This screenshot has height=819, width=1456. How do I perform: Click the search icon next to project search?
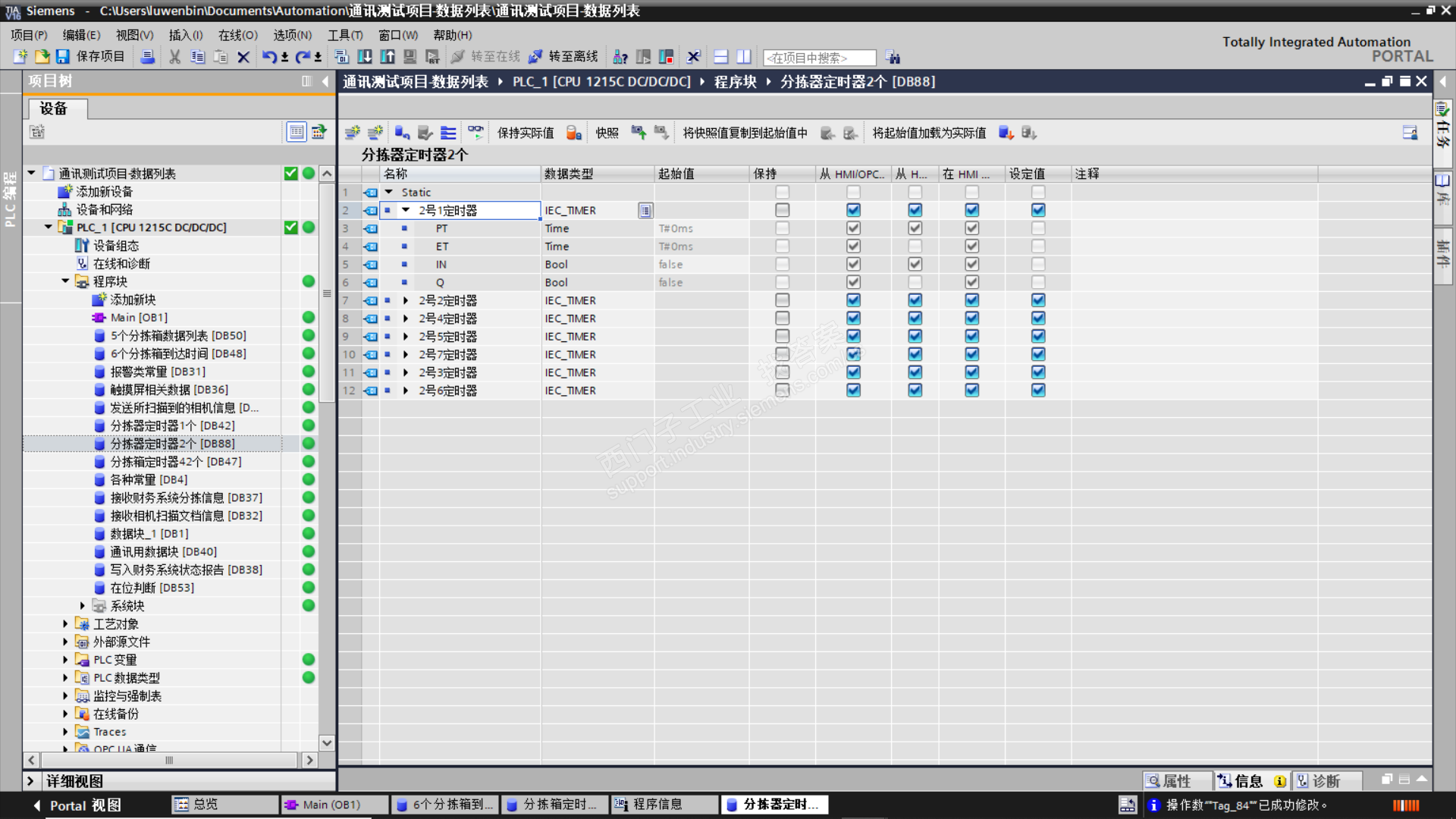pos(893,58)
